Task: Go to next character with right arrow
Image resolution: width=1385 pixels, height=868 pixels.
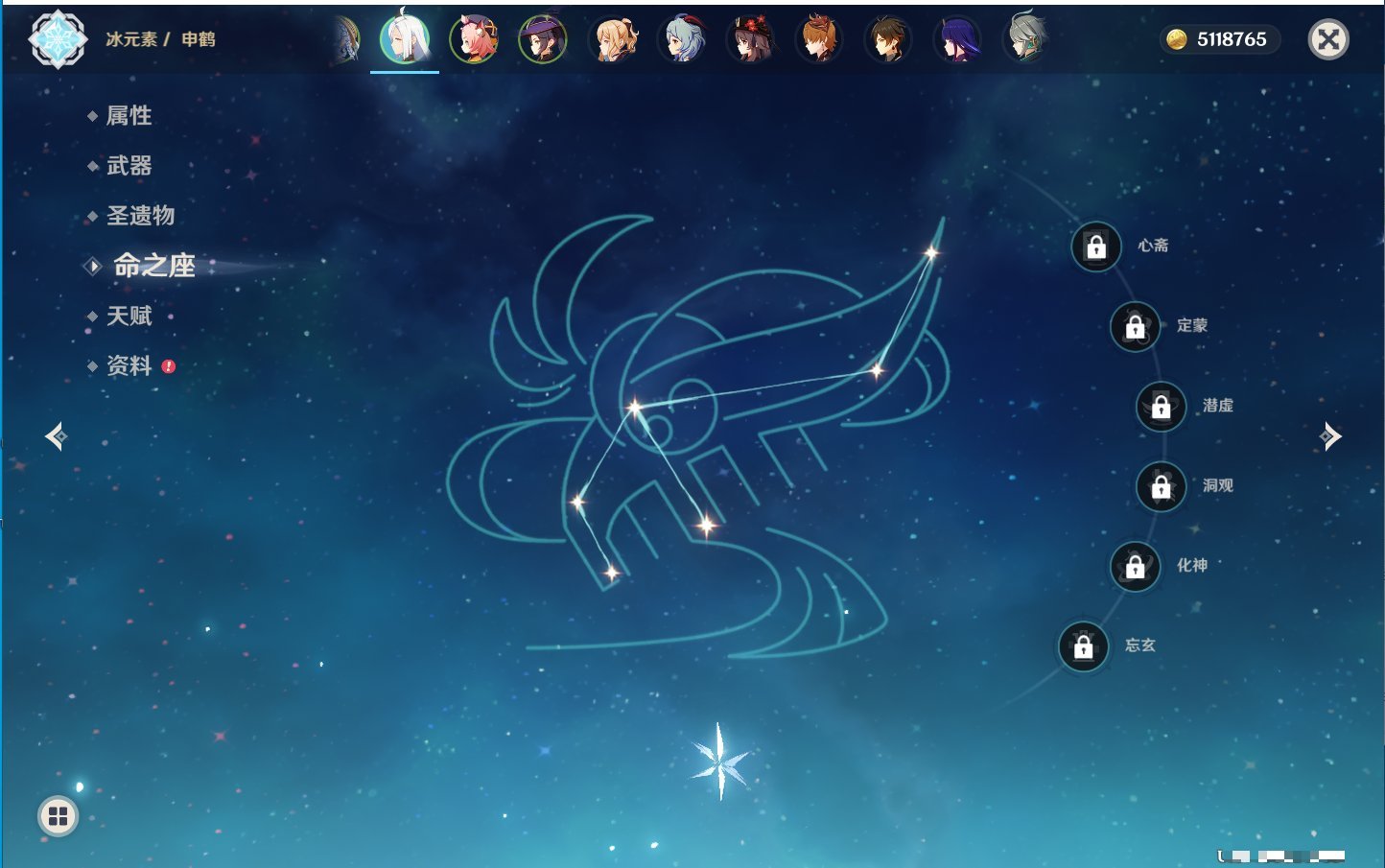Action: pos(1330,436)
